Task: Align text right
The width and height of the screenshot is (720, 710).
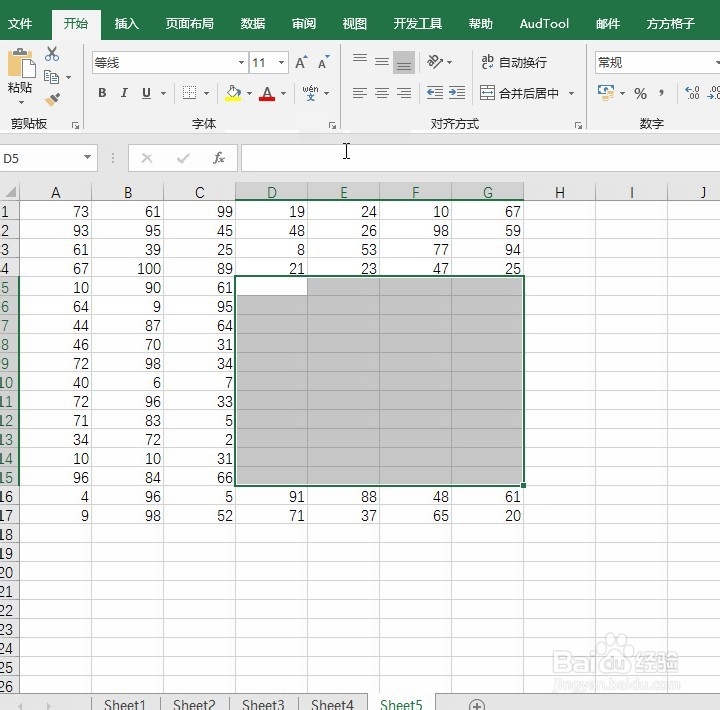Action: [404, 93]
